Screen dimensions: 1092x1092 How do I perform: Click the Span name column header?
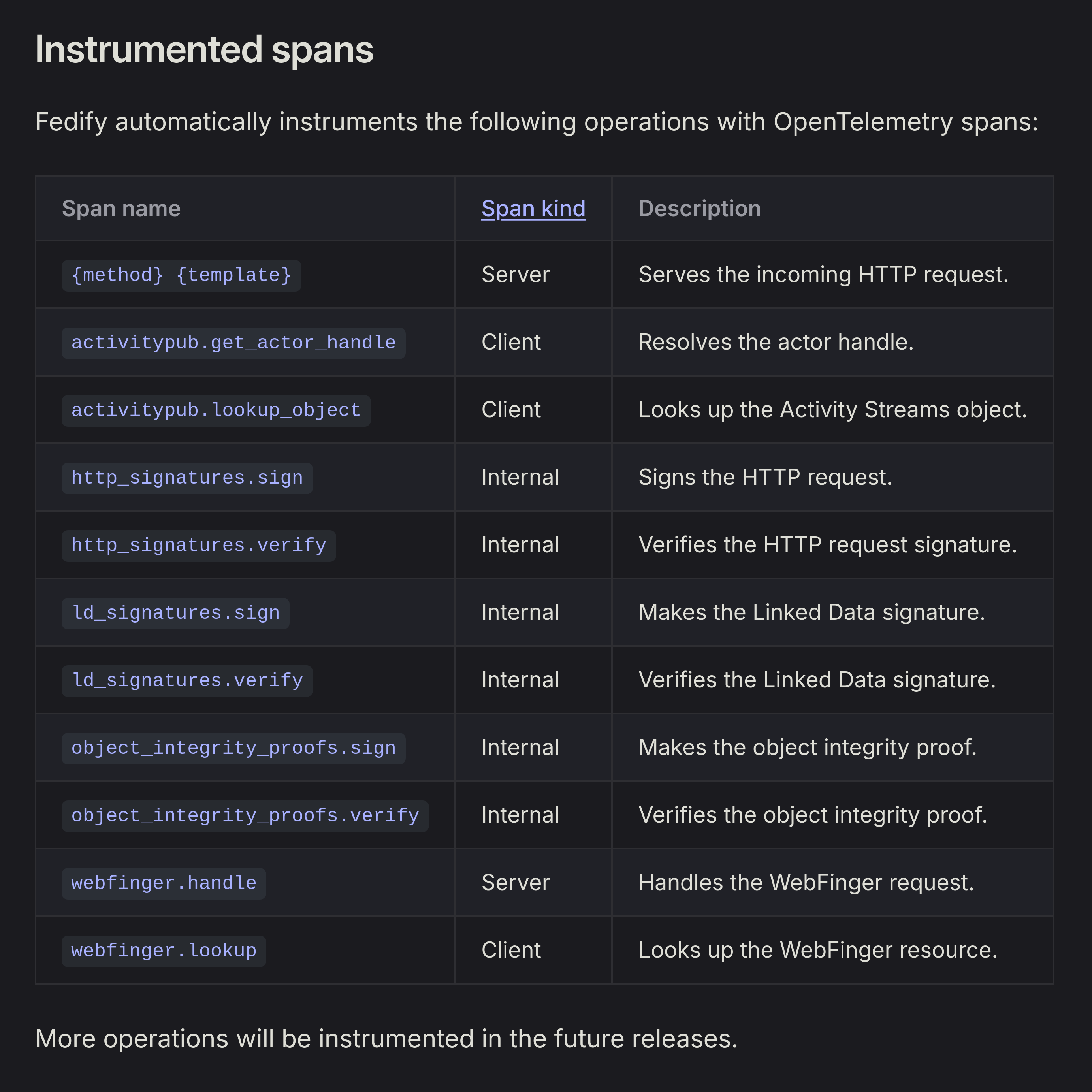[x=121, y=209]
